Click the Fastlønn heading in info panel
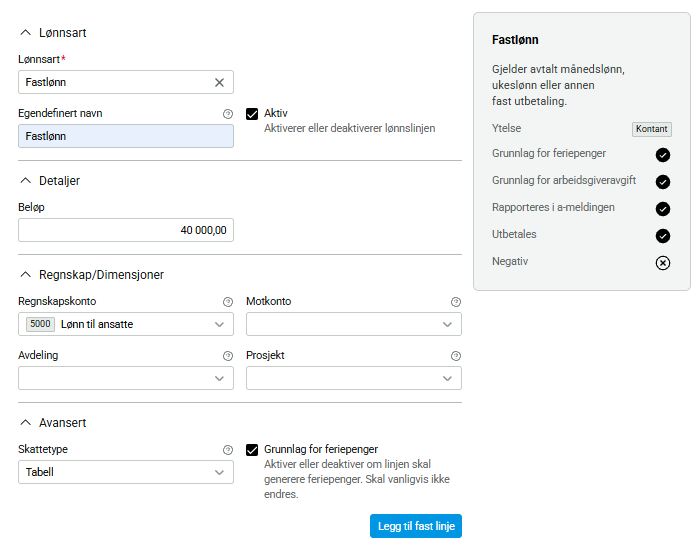 pyautogui.click(x=515, y=40)
